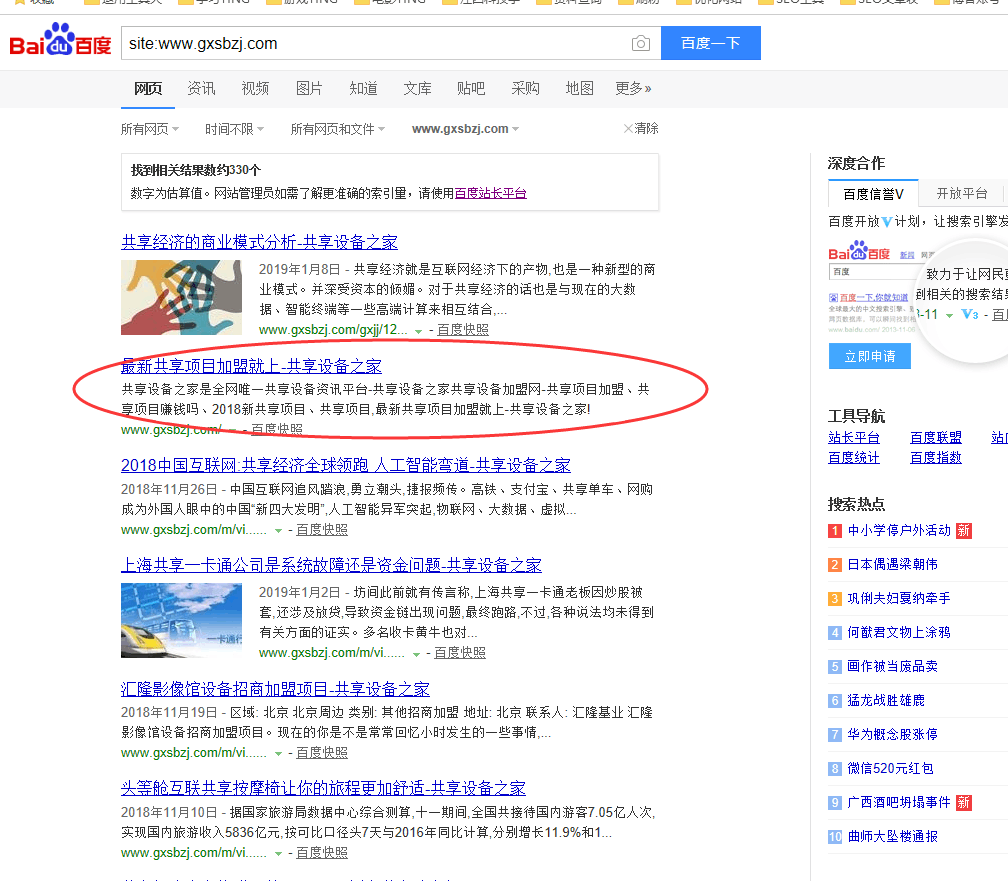Viewport: 1008px width, 881px height.
Task: Open 百度快照 for 汇隆影像馆 result
Action: [322, 752]
